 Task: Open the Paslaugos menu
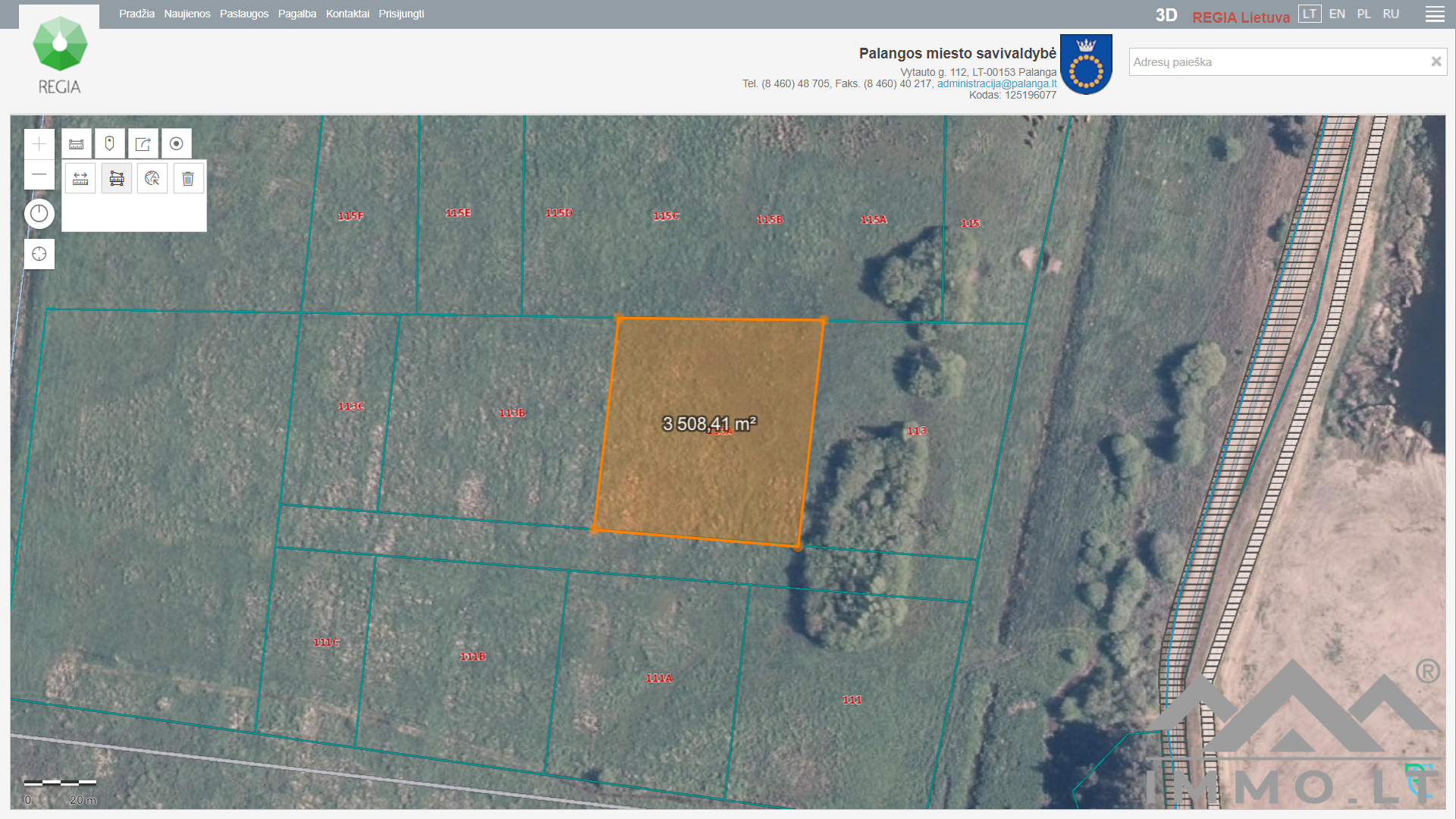pos(243,14)
